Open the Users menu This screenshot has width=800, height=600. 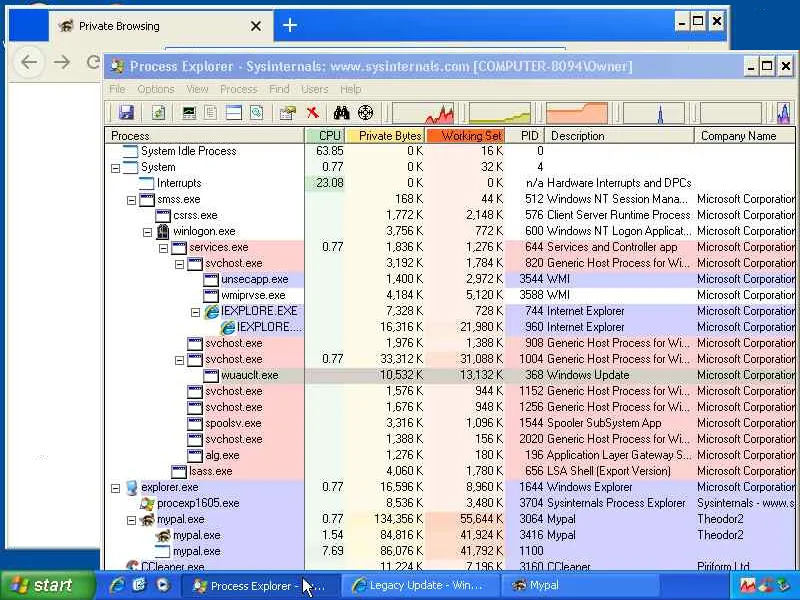pos(314,89)
